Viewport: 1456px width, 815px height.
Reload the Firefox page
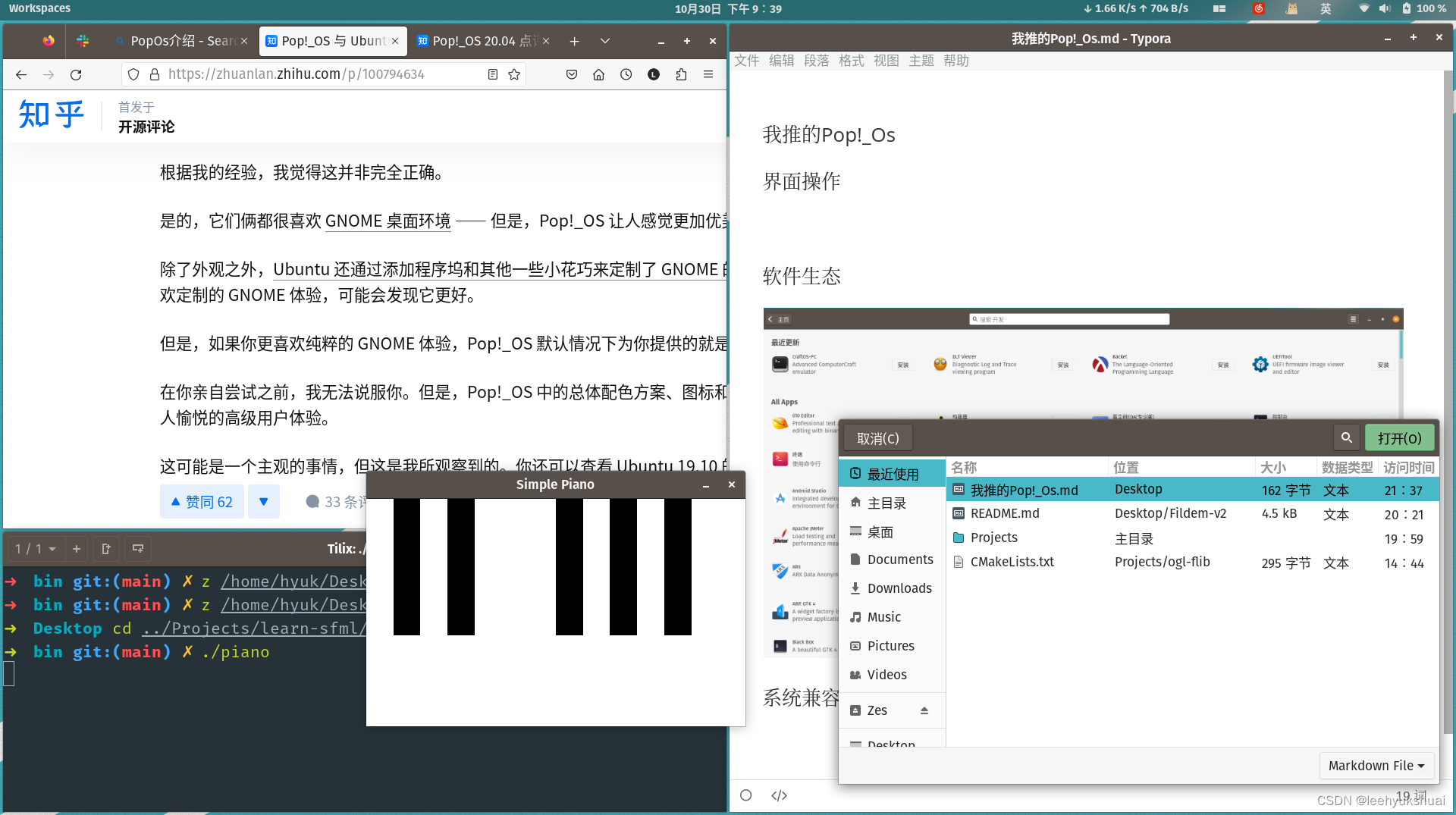pos(76,74)
